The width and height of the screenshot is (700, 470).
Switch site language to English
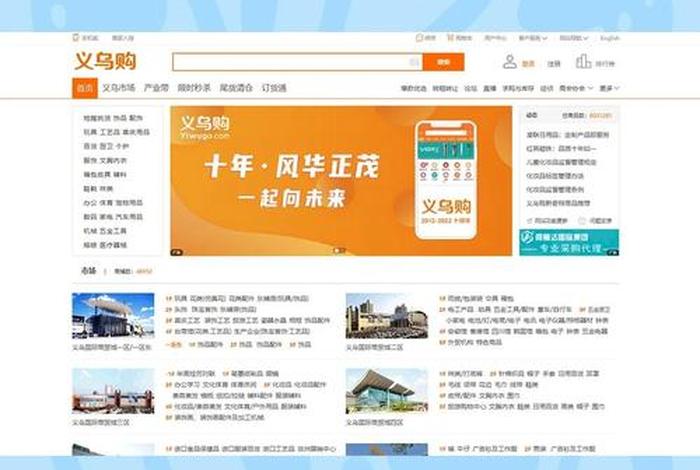[610, 38]
